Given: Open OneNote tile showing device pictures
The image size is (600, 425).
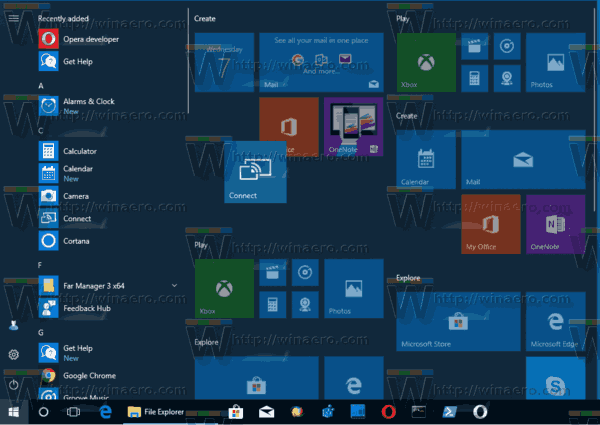Looking at the screenshot, I should click(x=354, y=126).
